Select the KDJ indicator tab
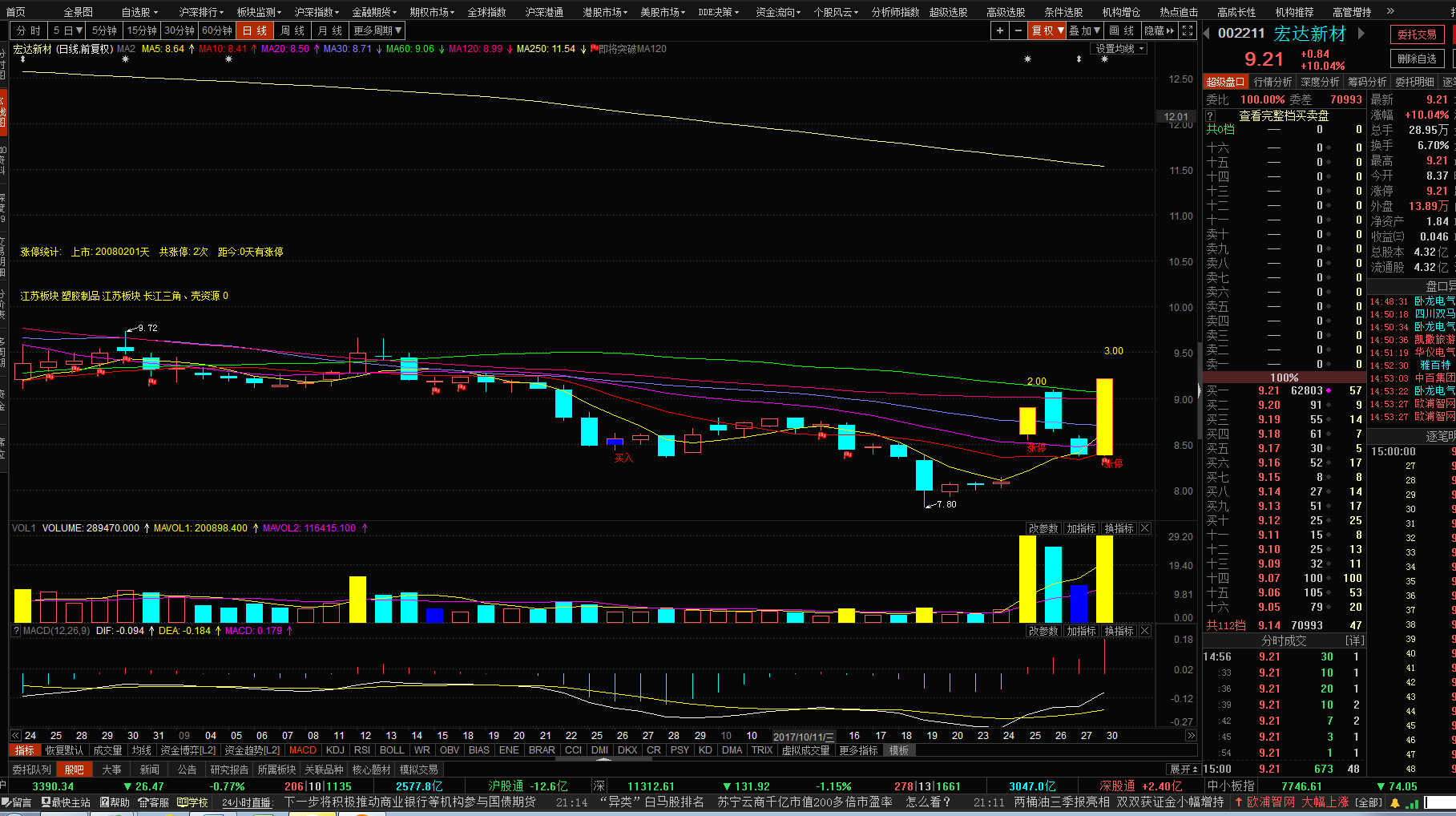Image resolution: width=1456 pixels, height=816 pixels. (x=335, y=750)
